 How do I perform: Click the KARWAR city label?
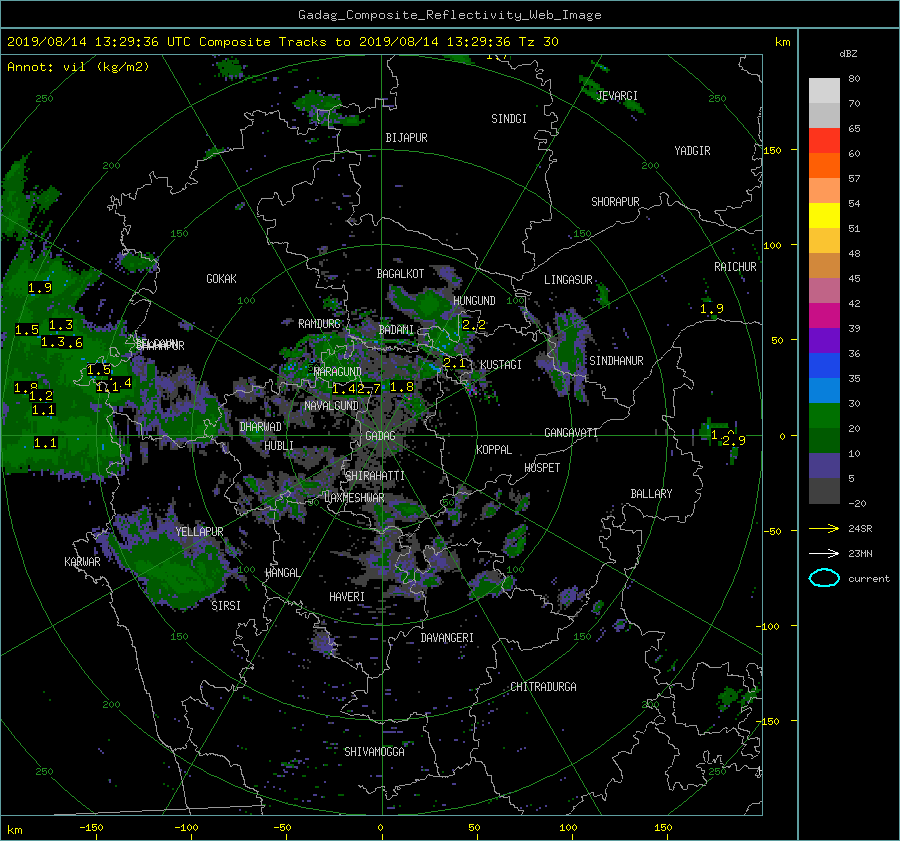(x=82, y=562)
